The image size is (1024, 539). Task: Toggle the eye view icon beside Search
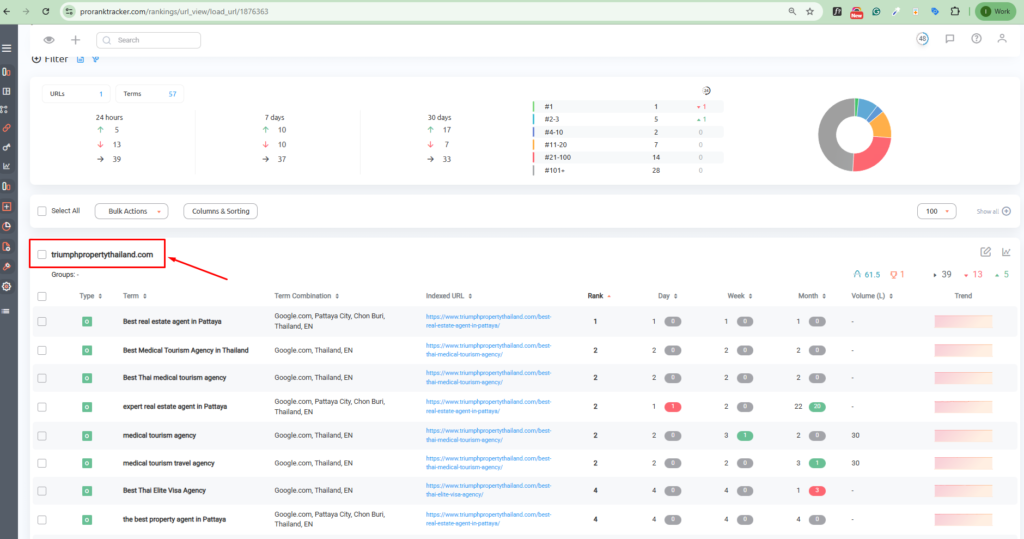49,40
